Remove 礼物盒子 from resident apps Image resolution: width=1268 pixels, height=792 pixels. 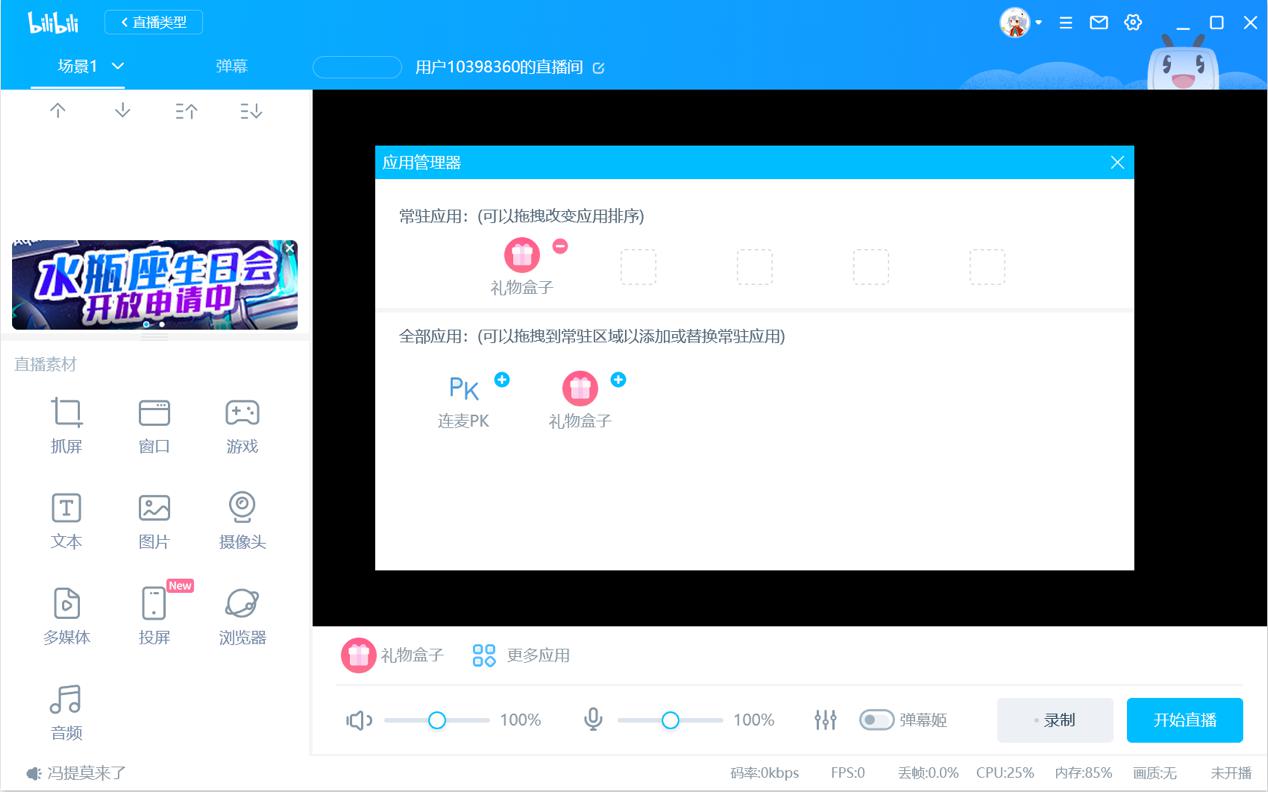(x=561, y=246)
